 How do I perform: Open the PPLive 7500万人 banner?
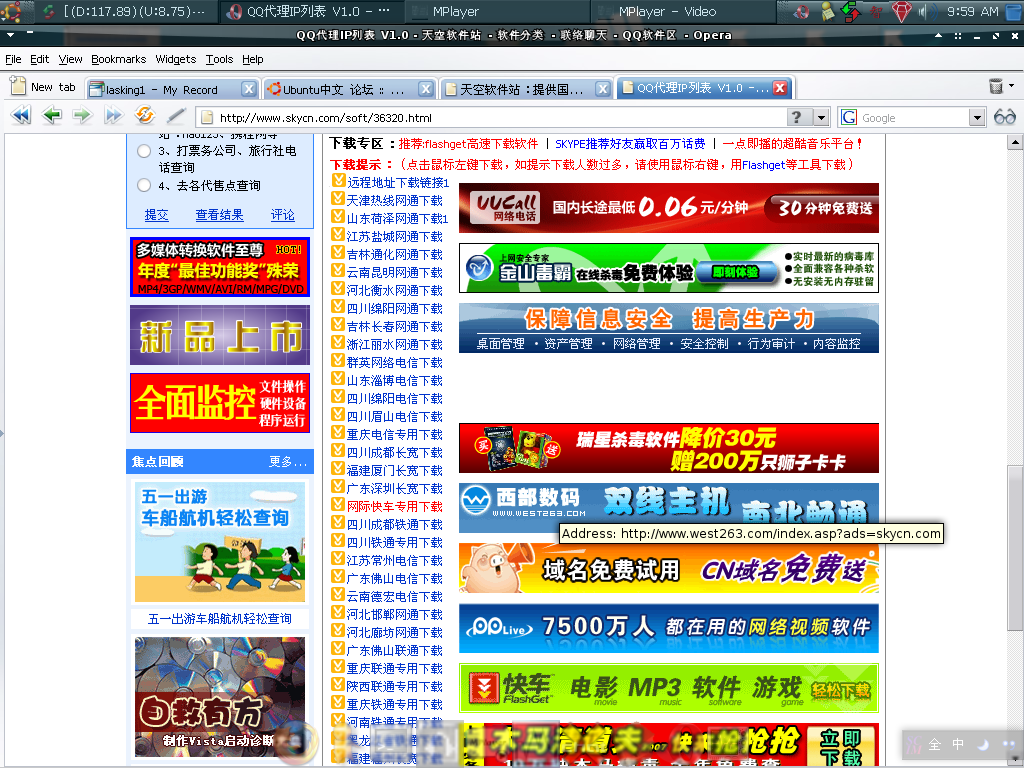tap(669, 628)
